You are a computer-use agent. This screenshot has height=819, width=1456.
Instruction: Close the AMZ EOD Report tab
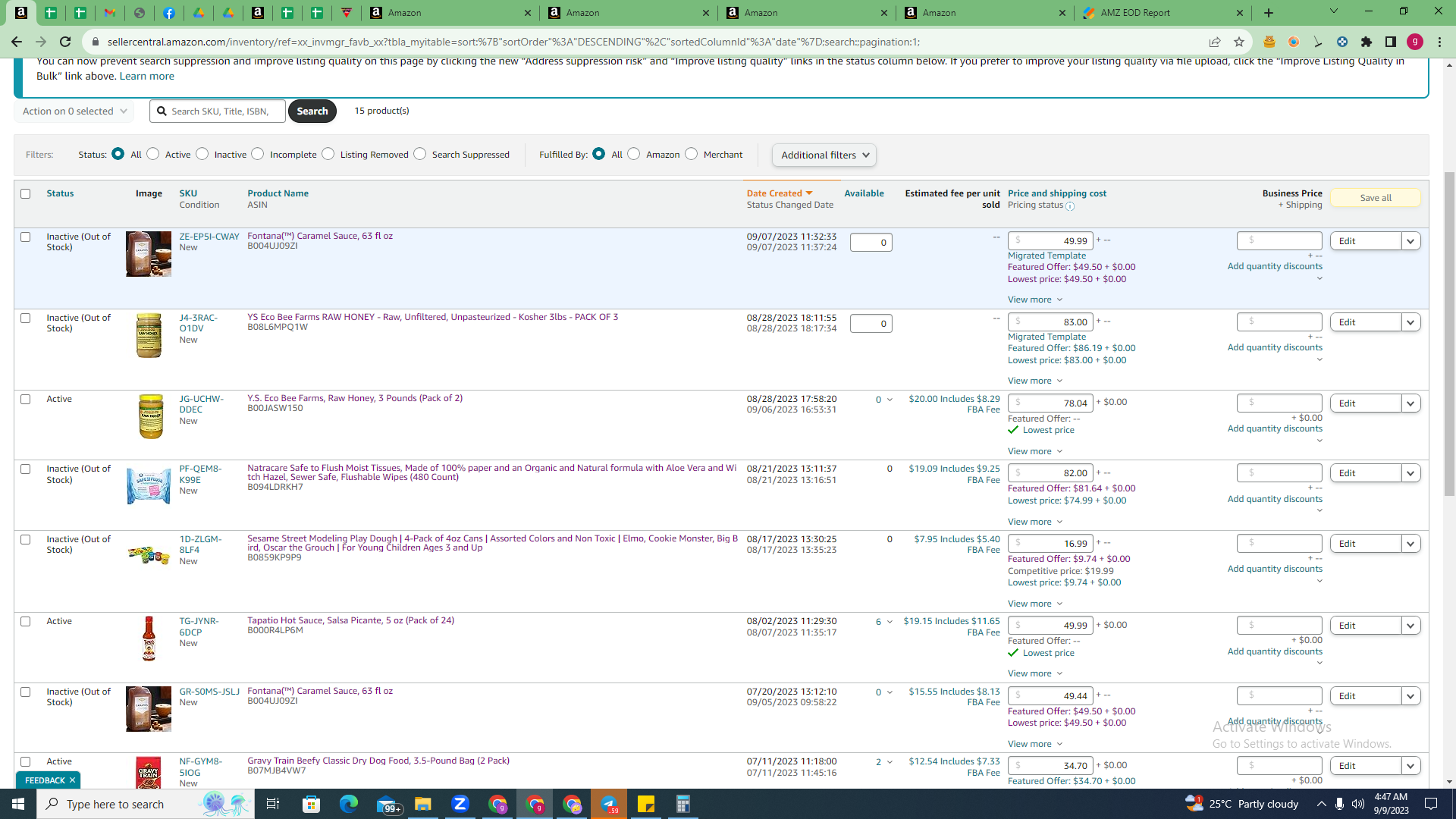(1240, 13)
